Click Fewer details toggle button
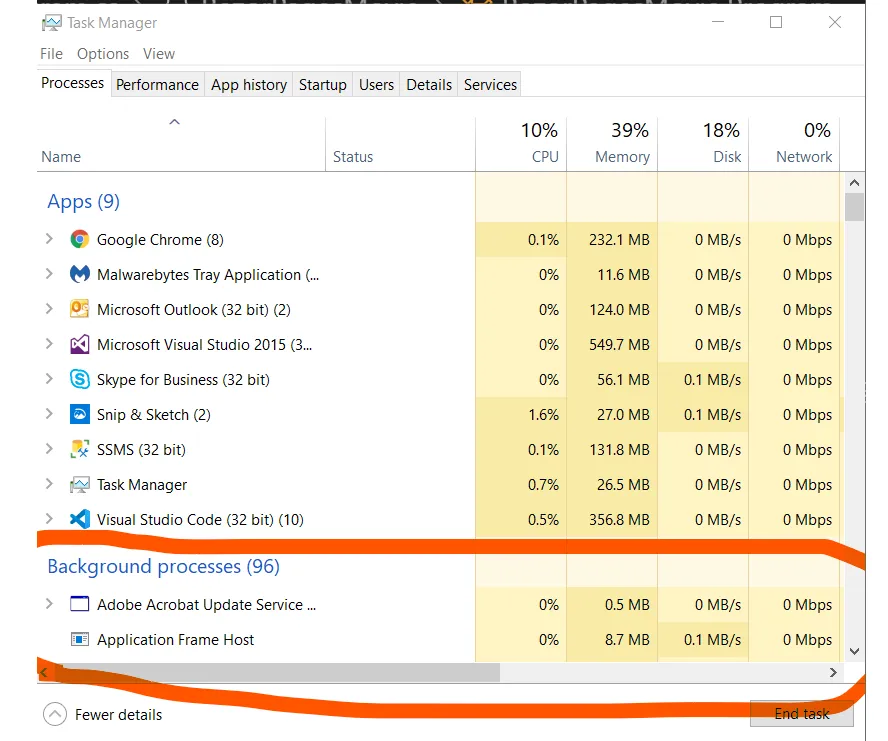Screen dimensions: 888x741 [x=103, y=714]
